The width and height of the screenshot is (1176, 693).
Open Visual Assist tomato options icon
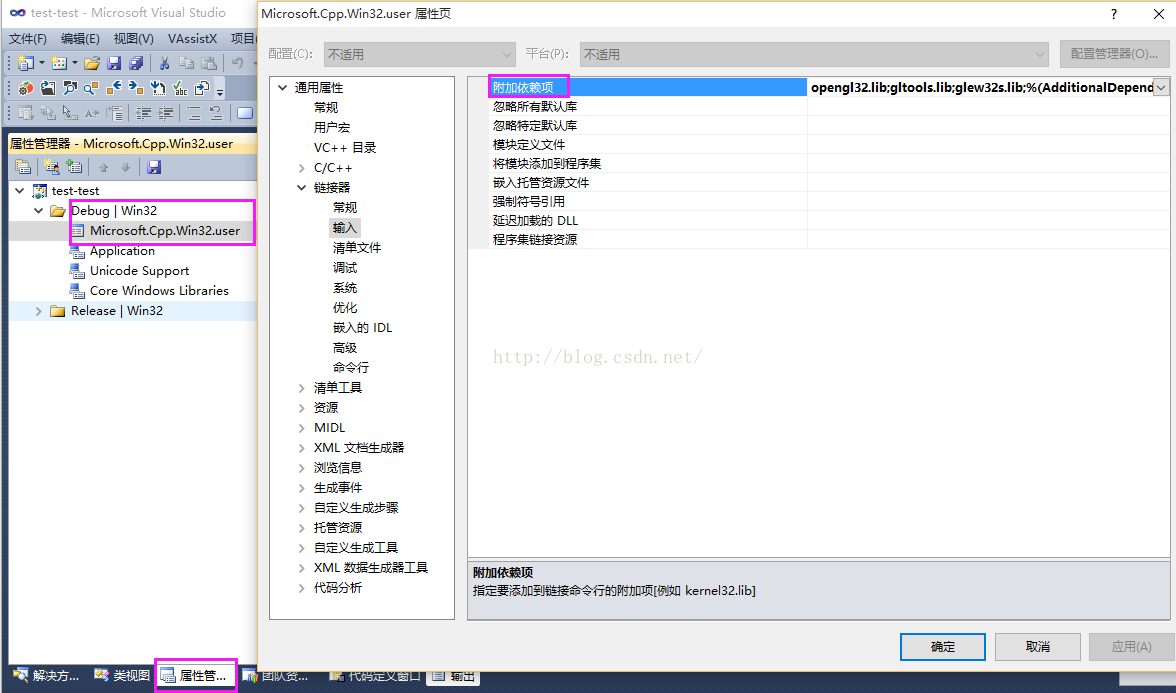tap(26, 88)
